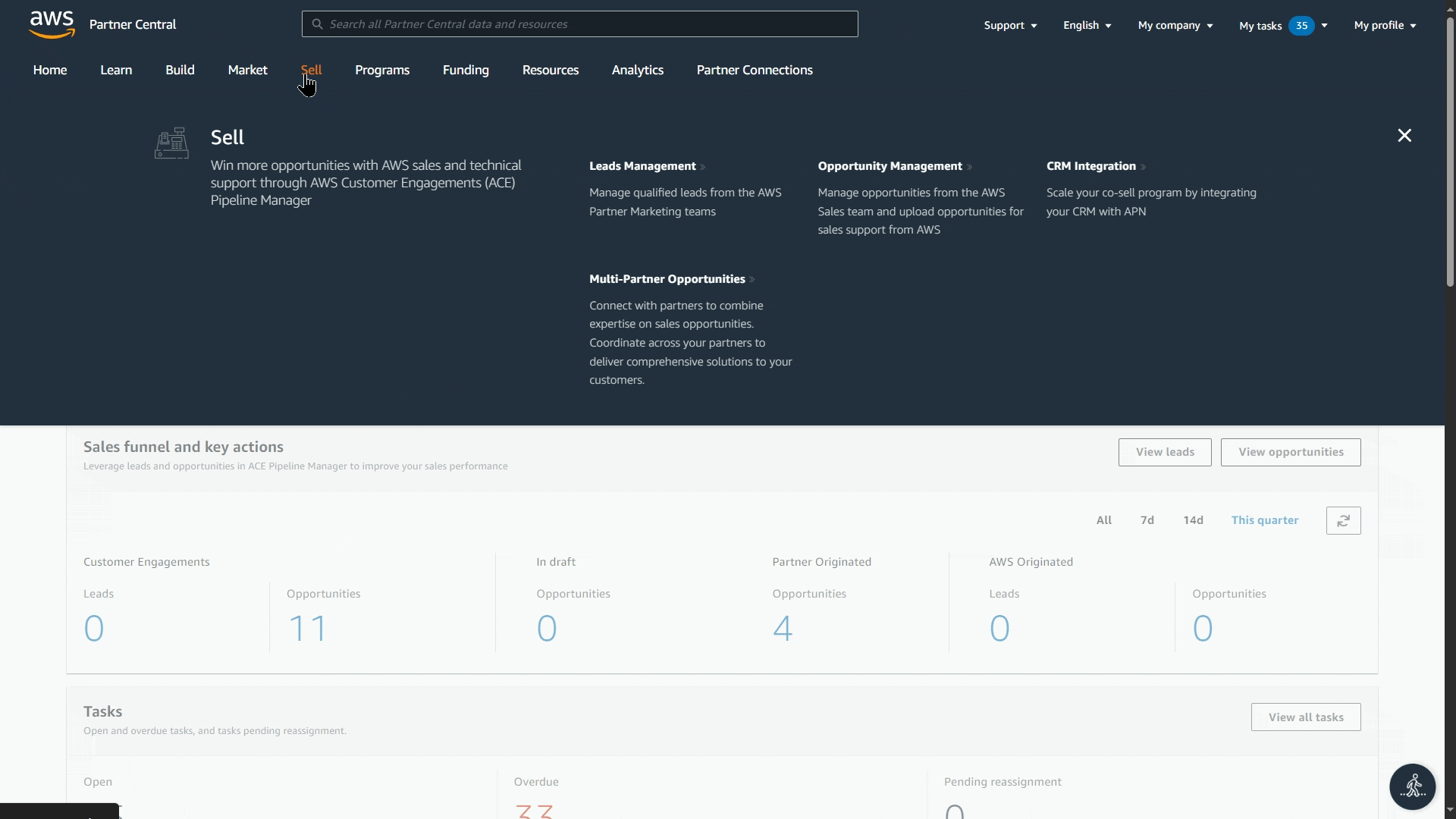1456x819 pixels.
Task: Open the Opportunity Management link
Action: pyautogui.click(x=890, y=166)
